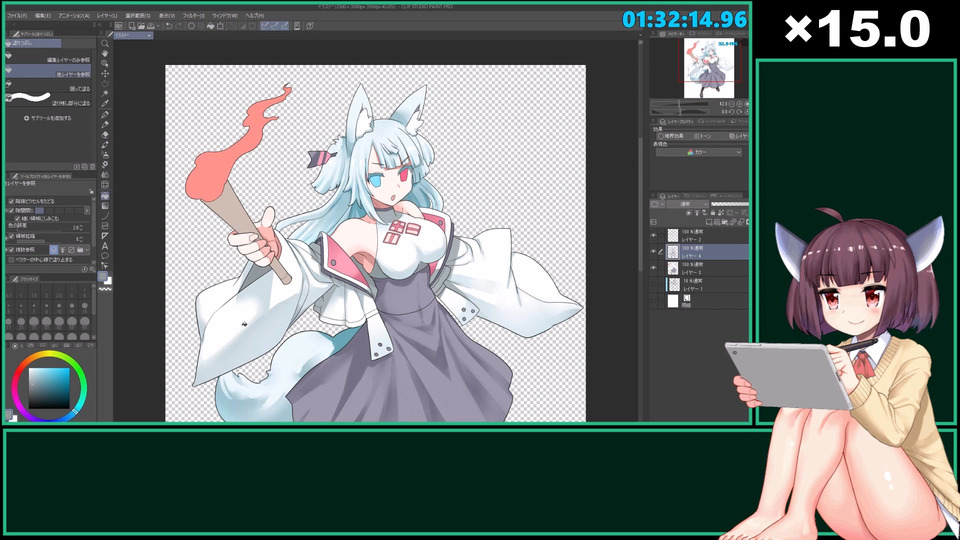Select the Eyedropper tool
Viewport: 960px width, 540px height.
[x=105, y=103]
